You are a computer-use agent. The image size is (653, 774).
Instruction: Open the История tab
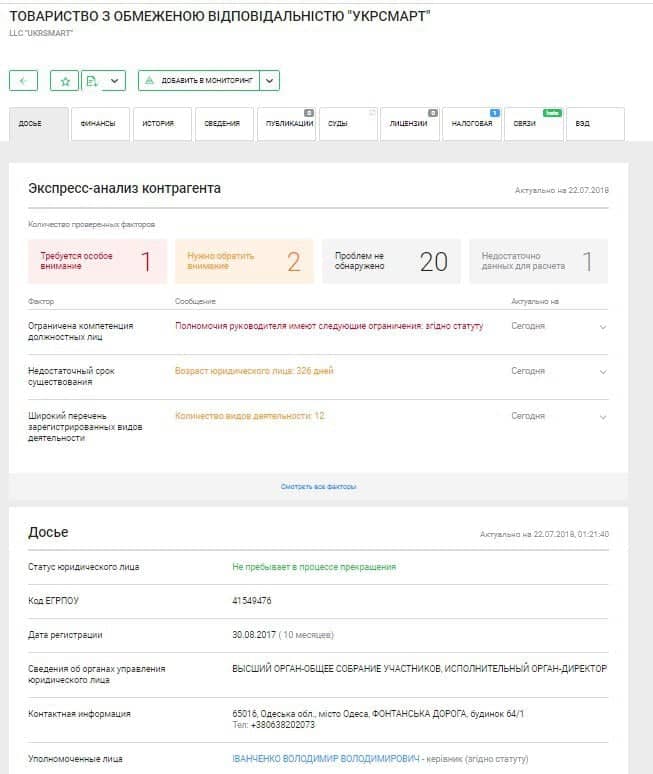point(162,124)
